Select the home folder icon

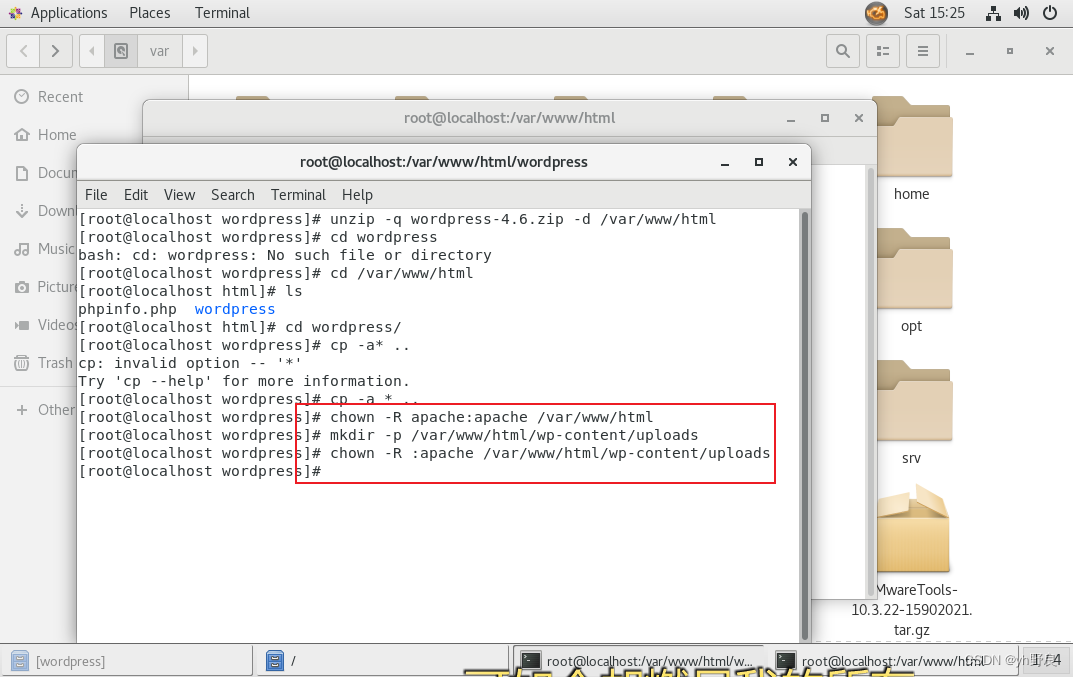point(913,137)
